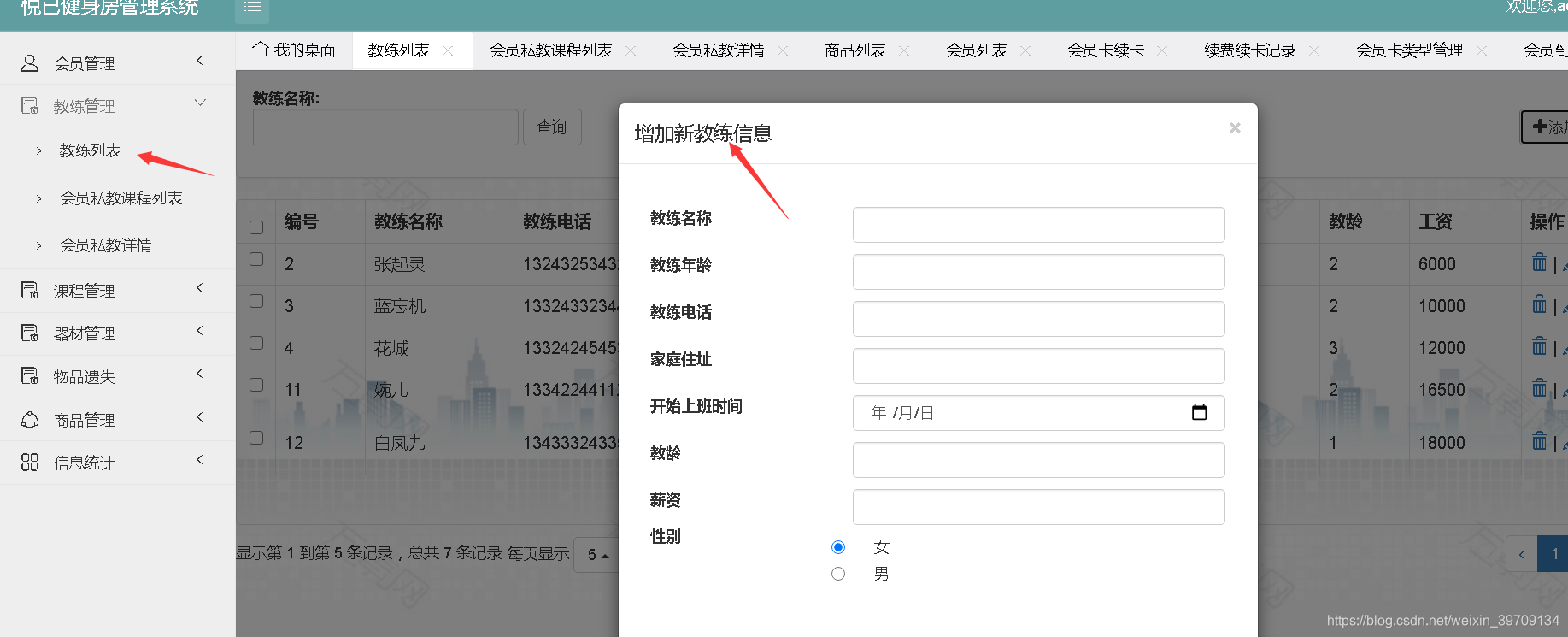Check the checkbox for row 花城
The width and height of the screenshot is (1568, 637).
pos(256,343)
